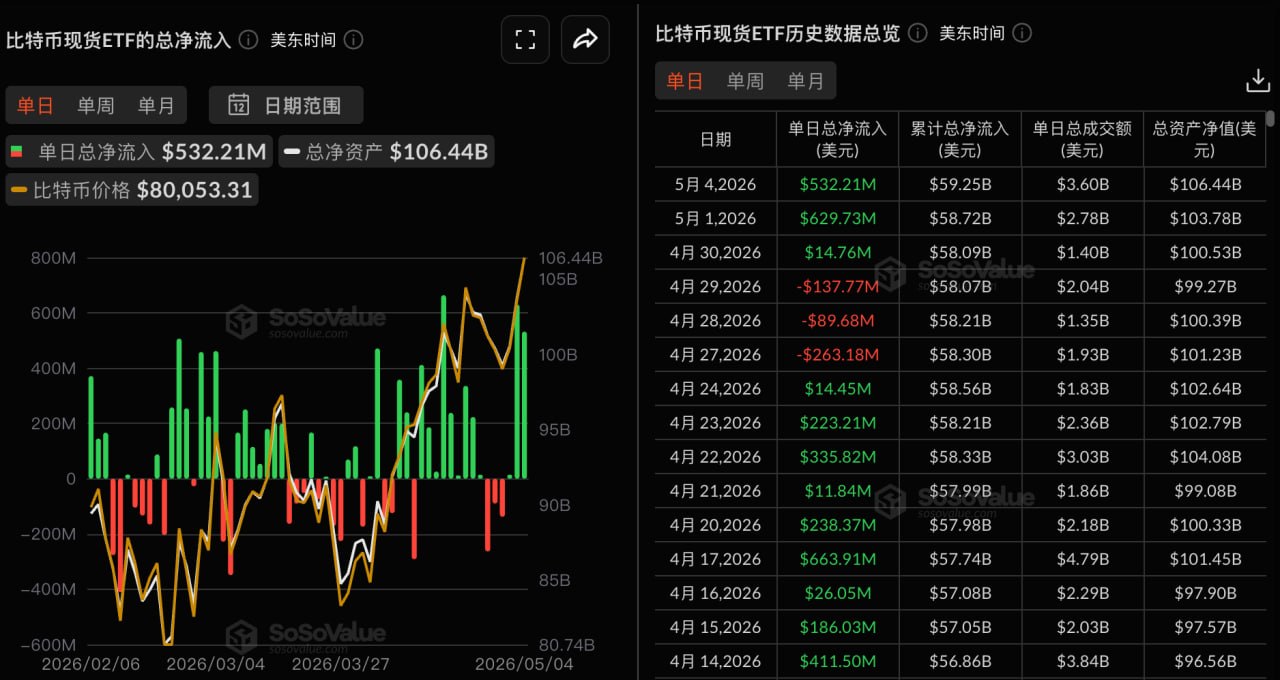The image size is (1280, 680).
Task: Click the $3.60B trading volume cell
Action: coord(1082,184)
